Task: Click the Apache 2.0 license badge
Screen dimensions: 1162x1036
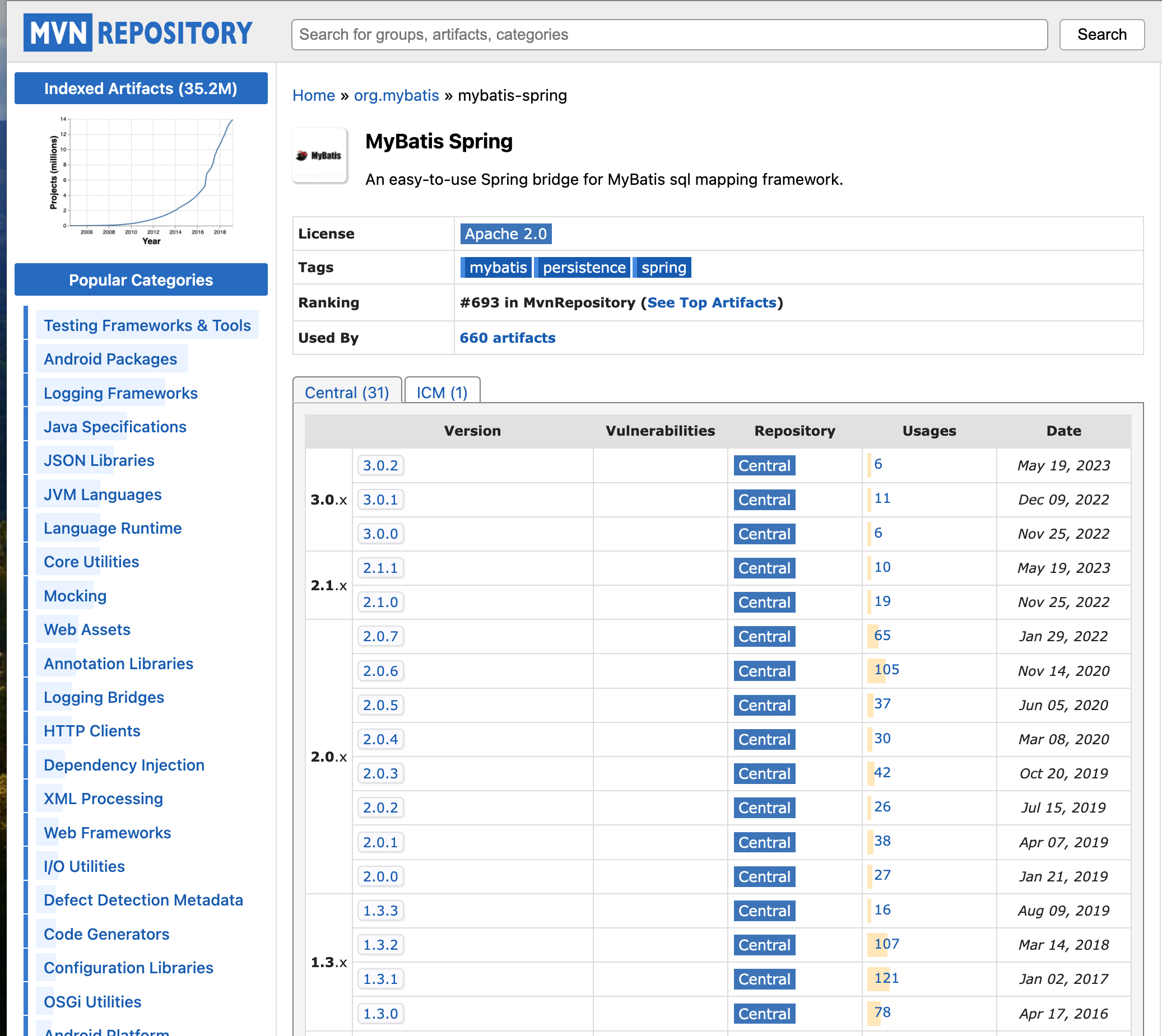Action: pos(505,234)
